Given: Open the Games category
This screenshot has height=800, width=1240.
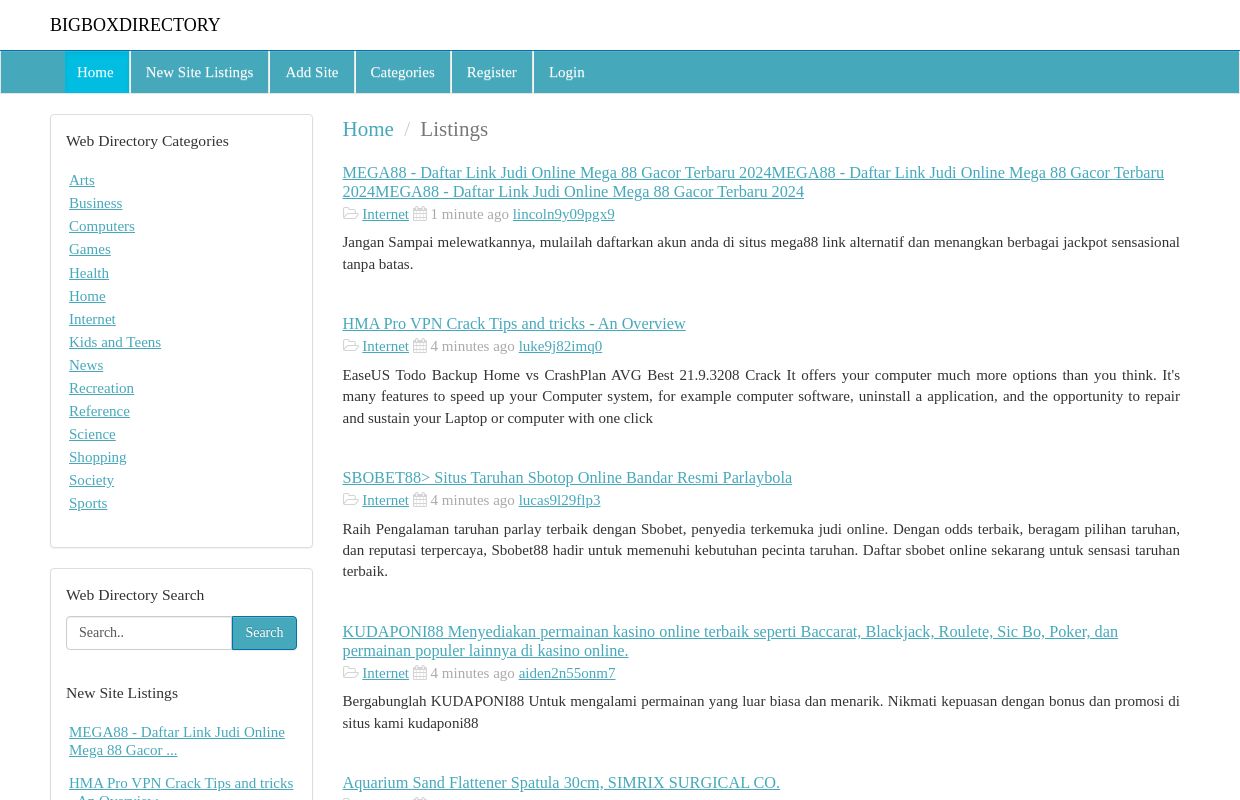Looking at the screenshot, I should [90, 249].
